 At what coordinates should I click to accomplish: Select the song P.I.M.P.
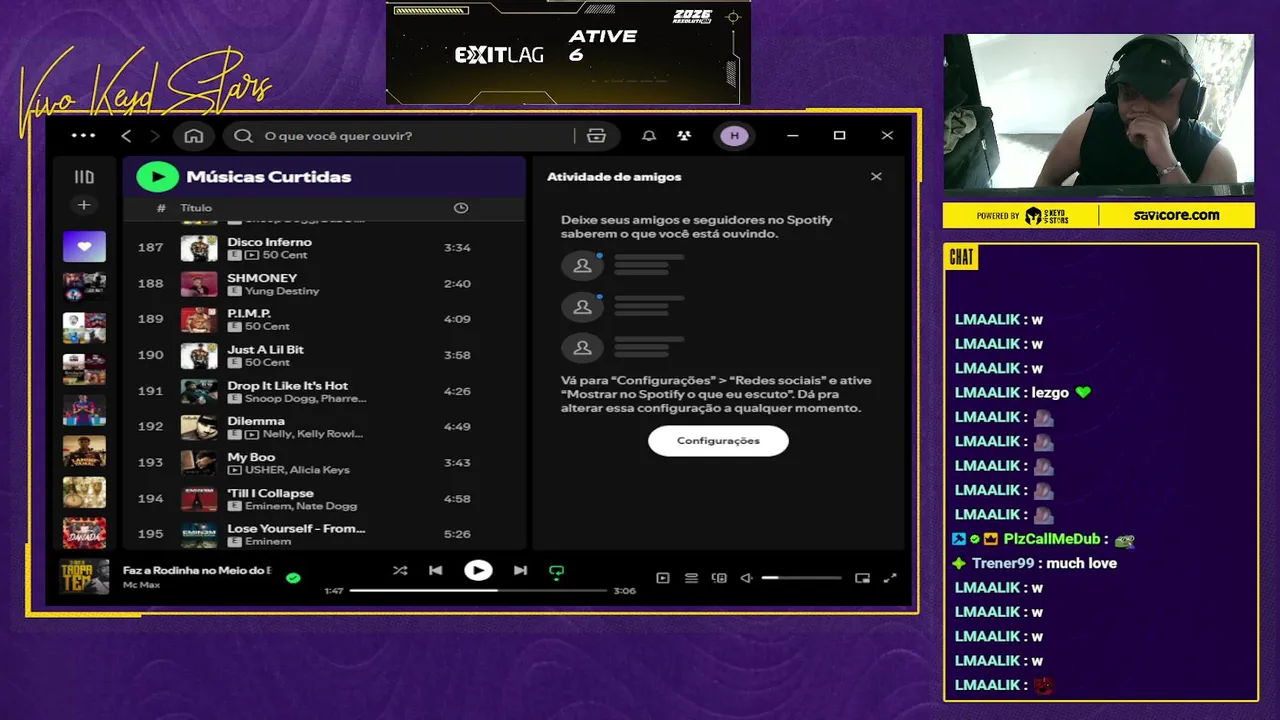(x=249, y=314)
